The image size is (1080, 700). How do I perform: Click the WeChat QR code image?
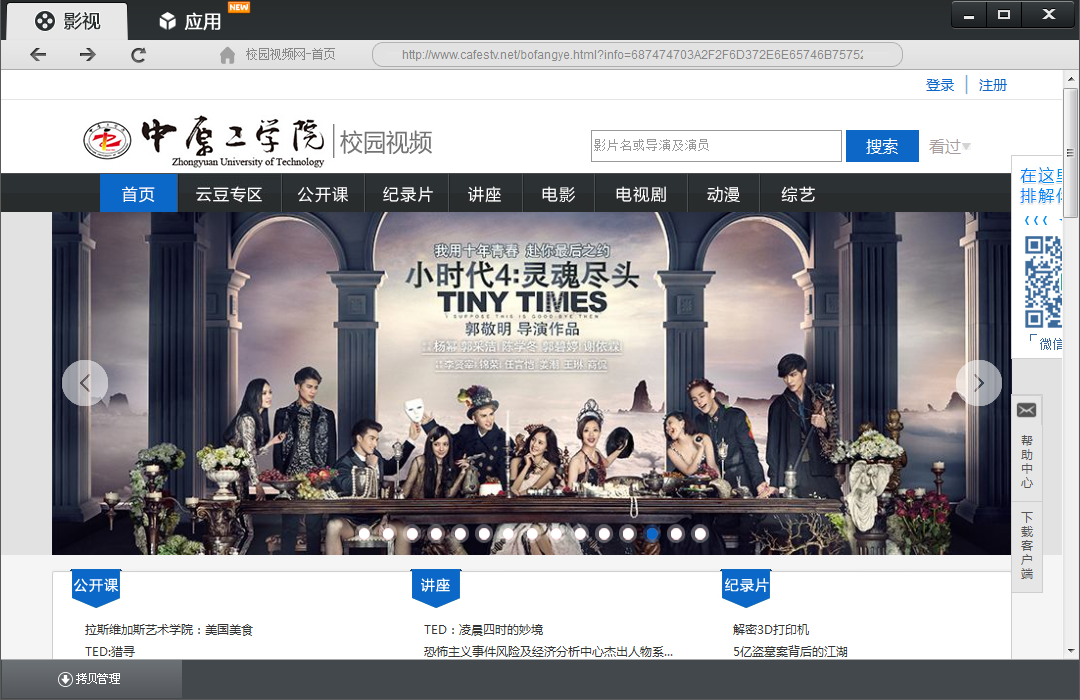1043,282
